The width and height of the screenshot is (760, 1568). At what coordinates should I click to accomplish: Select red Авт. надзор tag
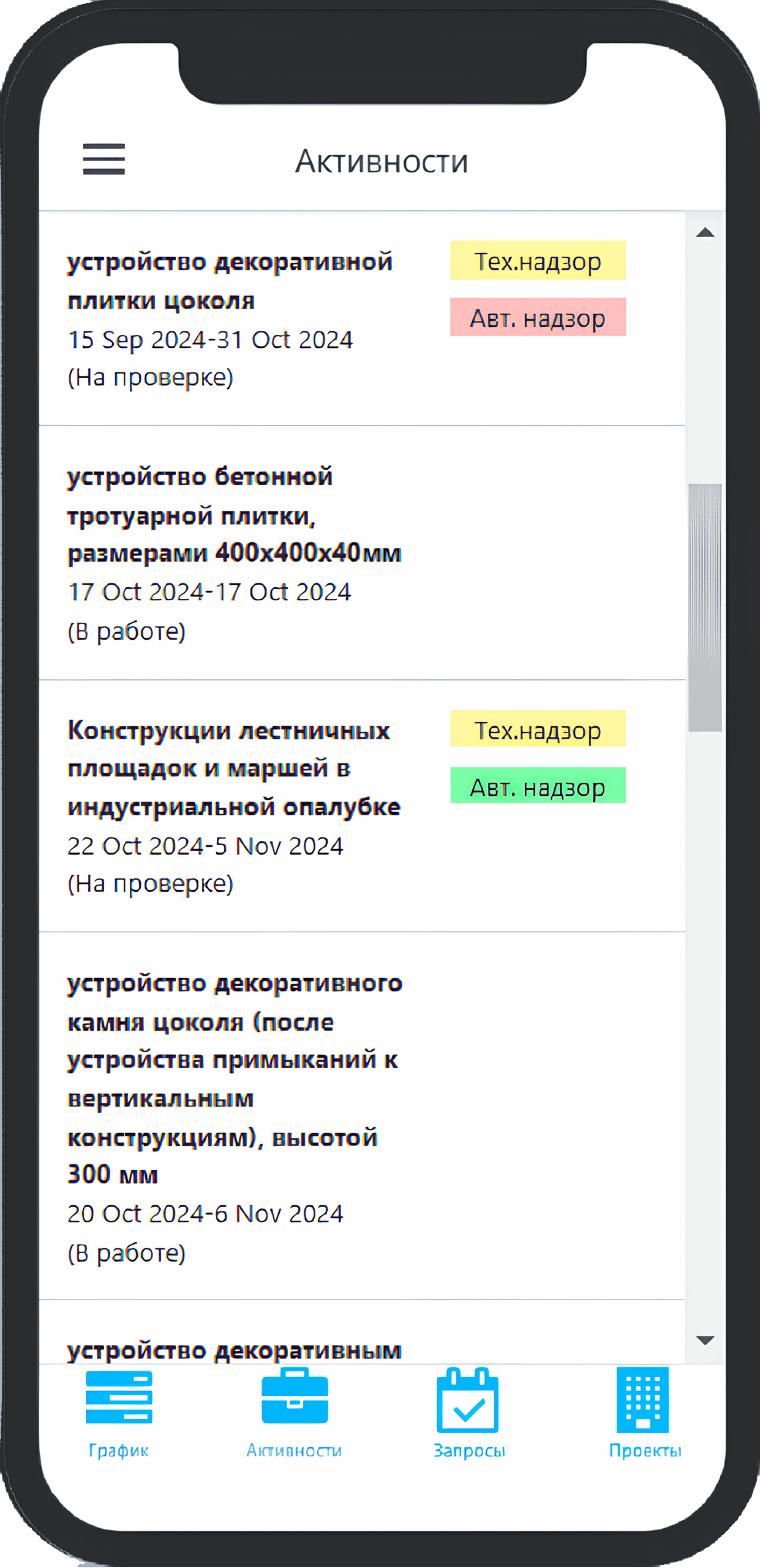point(538,317)
